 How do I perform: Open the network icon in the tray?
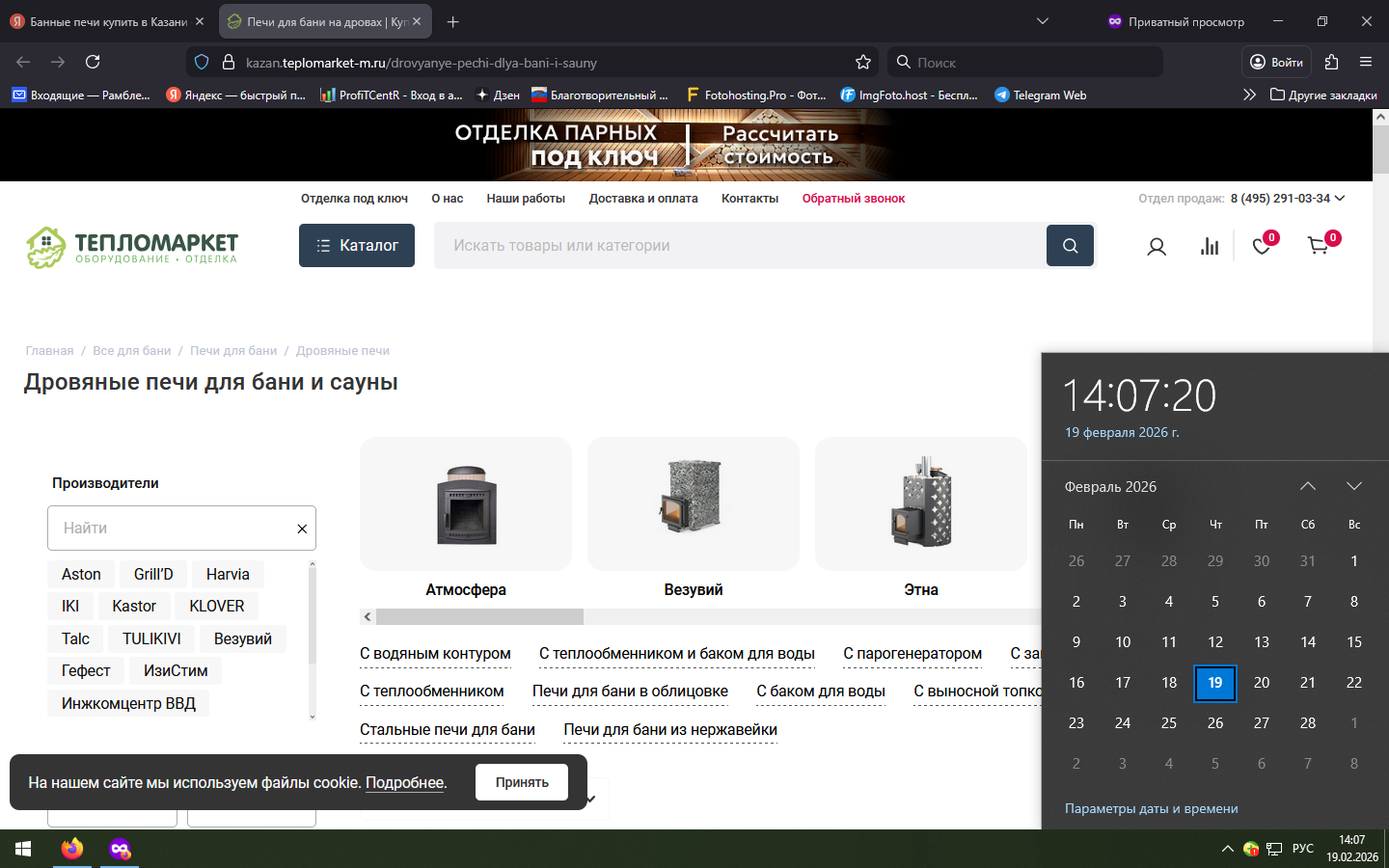tap(1274, 849)
